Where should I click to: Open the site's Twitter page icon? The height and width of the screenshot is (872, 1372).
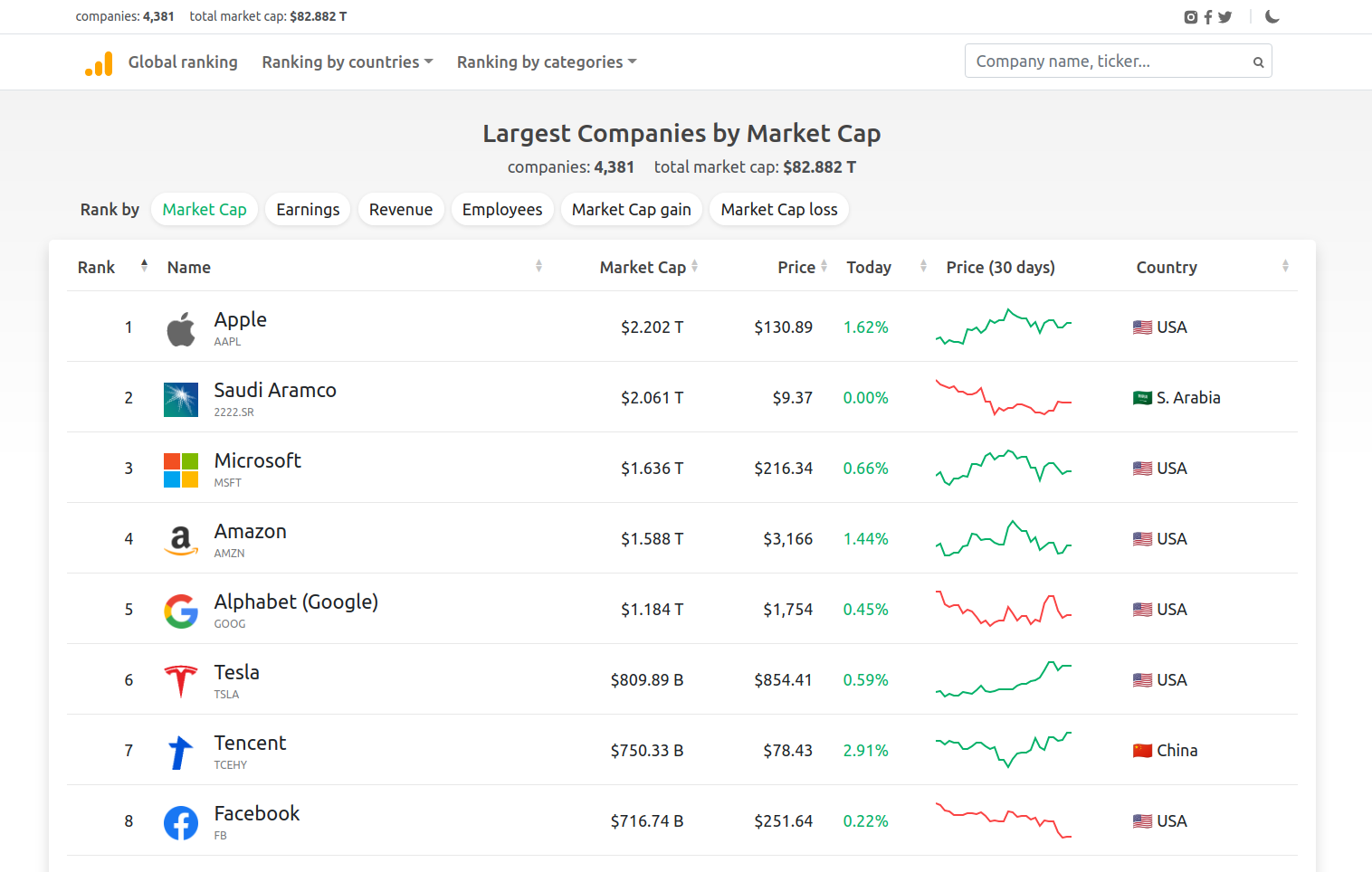[x=1224, y=16]
